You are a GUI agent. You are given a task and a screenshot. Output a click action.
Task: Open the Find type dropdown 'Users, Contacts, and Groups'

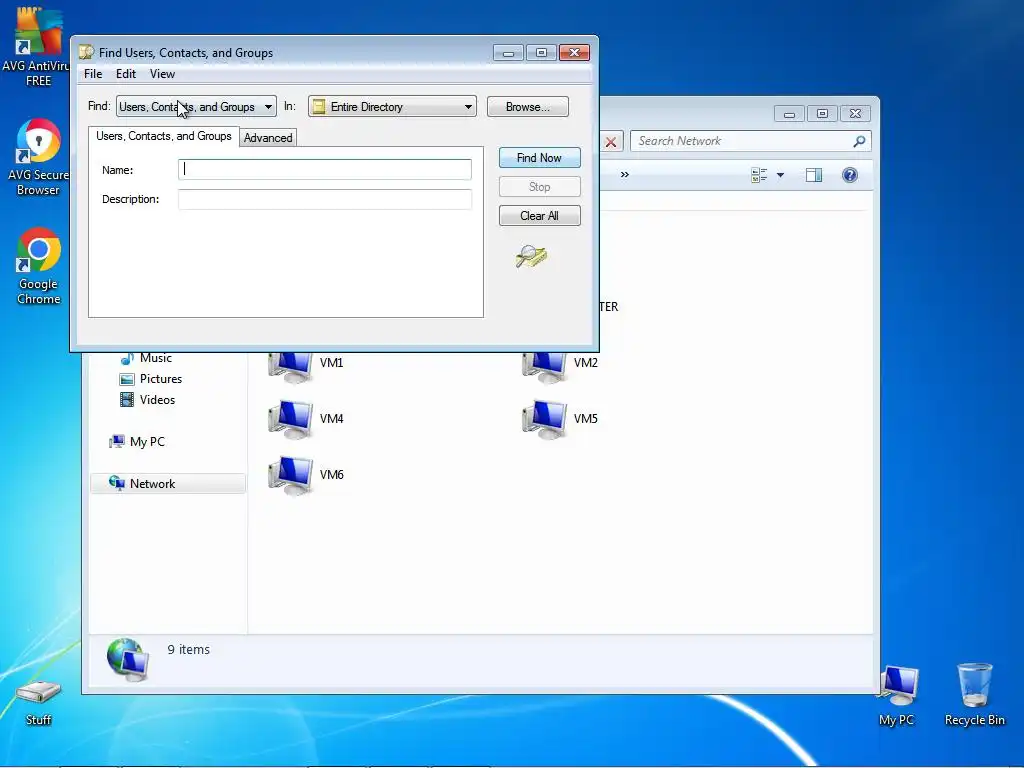pyautogui.click(x=196, y=106)
